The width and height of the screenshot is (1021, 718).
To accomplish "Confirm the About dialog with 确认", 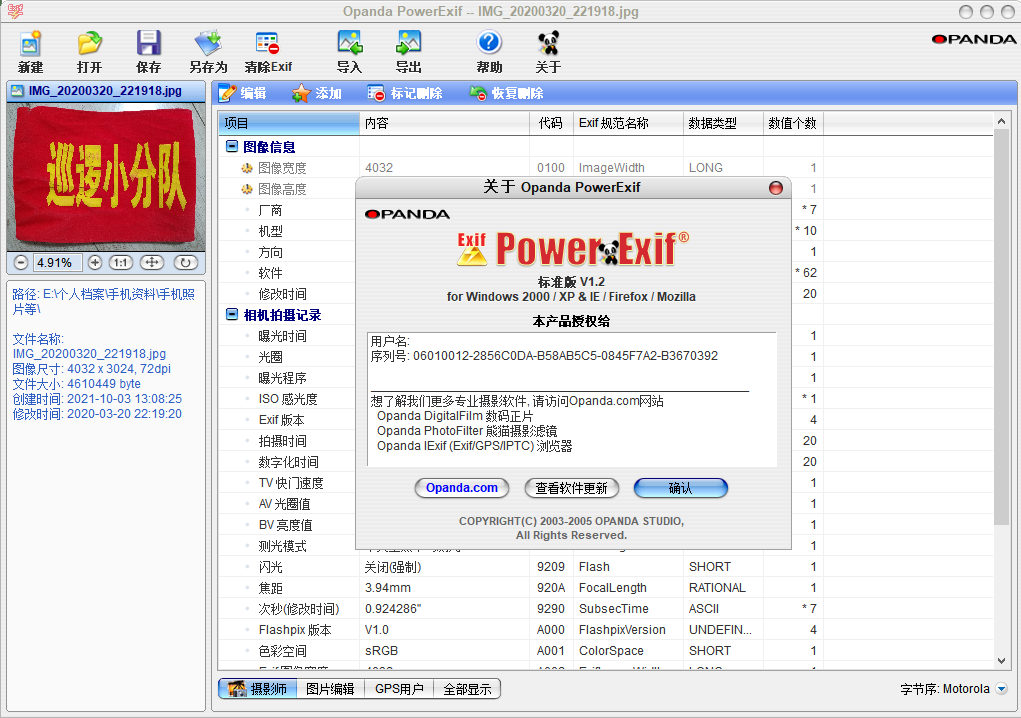I will point(680,488).
